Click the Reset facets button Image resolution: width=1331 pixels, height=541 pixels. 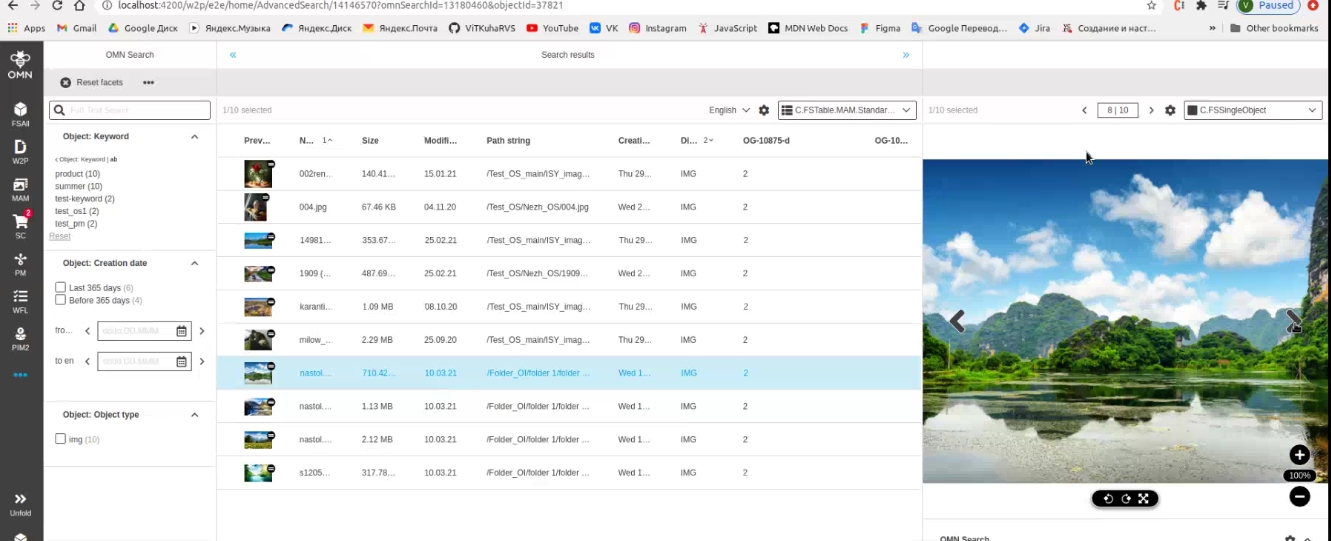click(92, 83)
